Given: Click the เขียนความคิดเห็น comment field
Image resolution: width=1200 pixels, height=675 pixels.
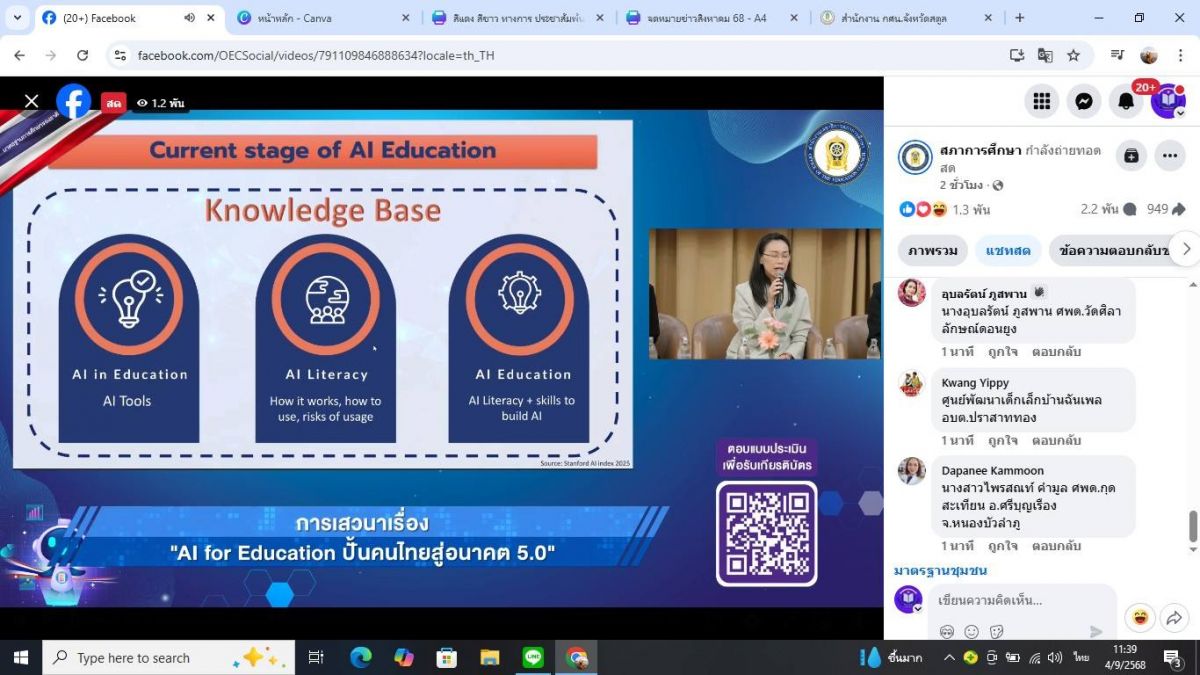Looking at the screenshot, I should (1020, 601).
